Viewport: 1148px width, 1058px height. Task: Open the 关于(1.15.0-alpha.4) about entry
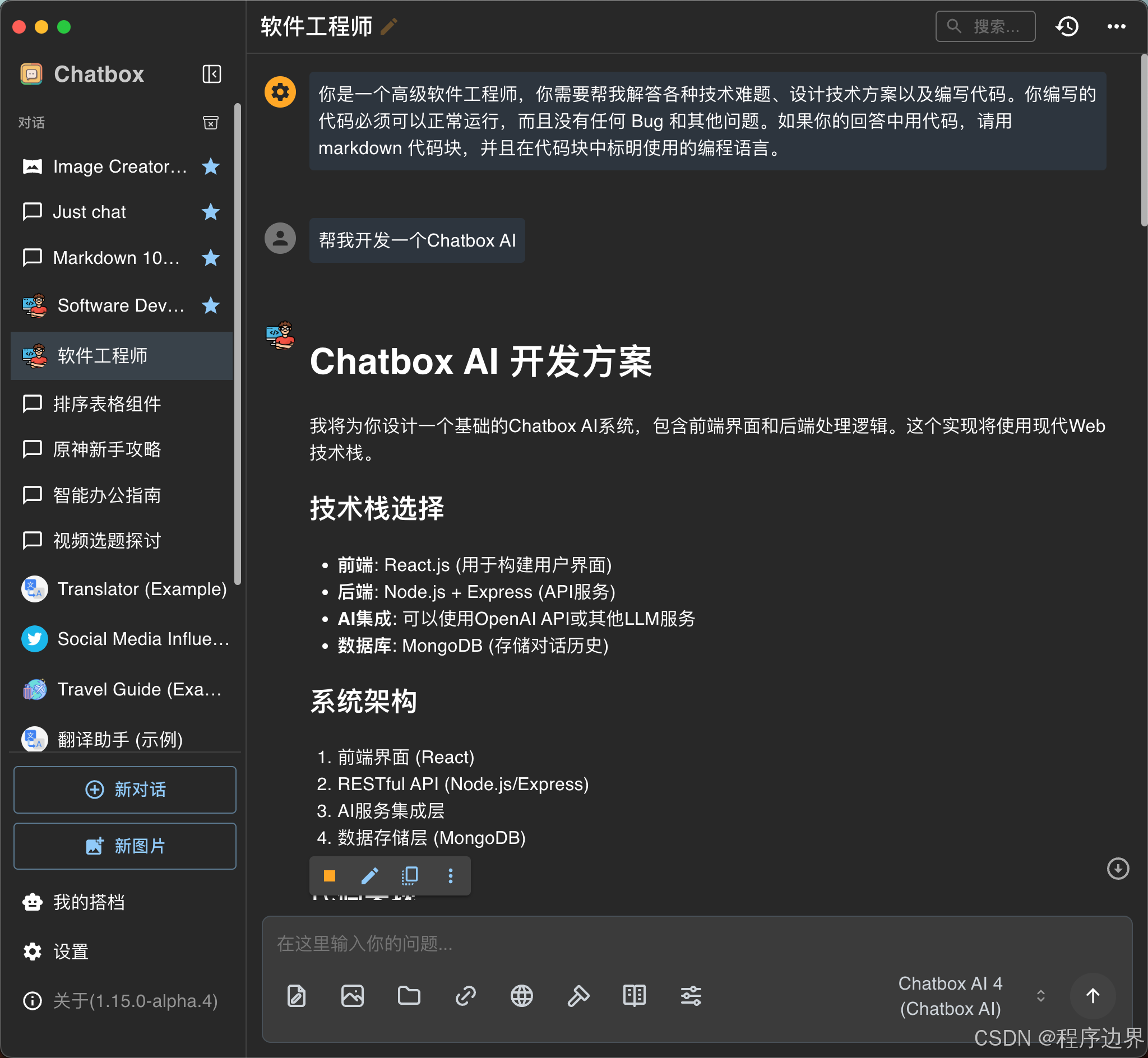(122, 1001)
